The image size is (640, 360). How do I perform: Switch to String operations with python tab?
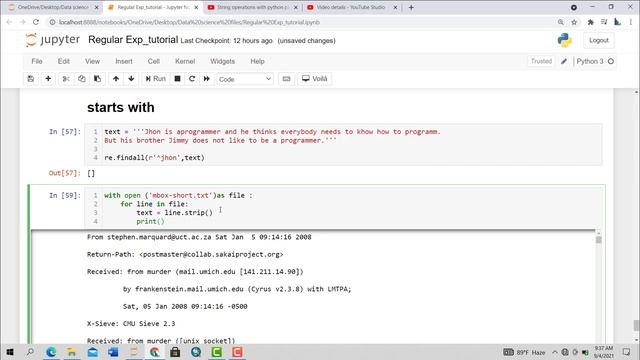(252, 7)
